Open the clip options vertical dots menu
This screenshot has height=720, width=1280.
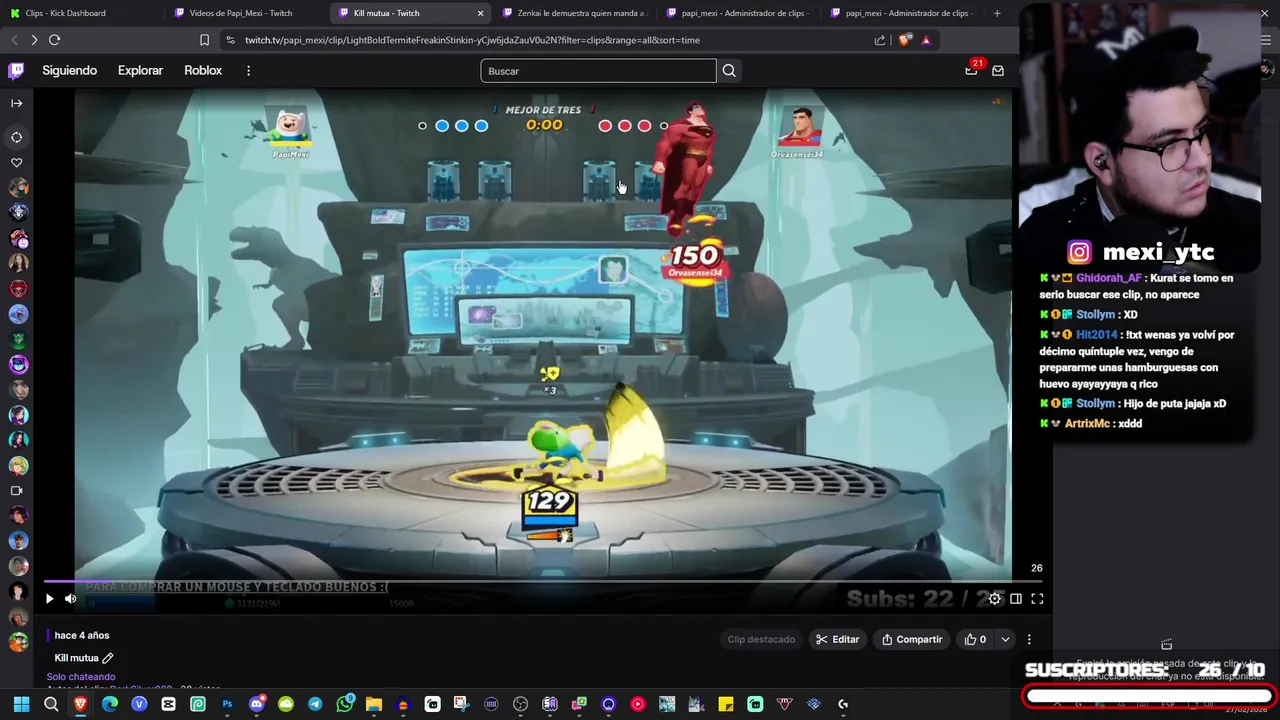pyautogui.click(x=1029, y=640)
